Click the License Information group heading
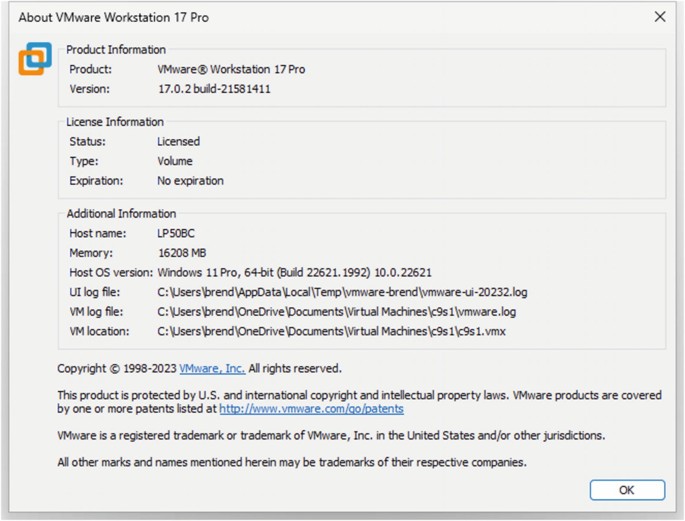Screen dimensions: 685x521 114,122
